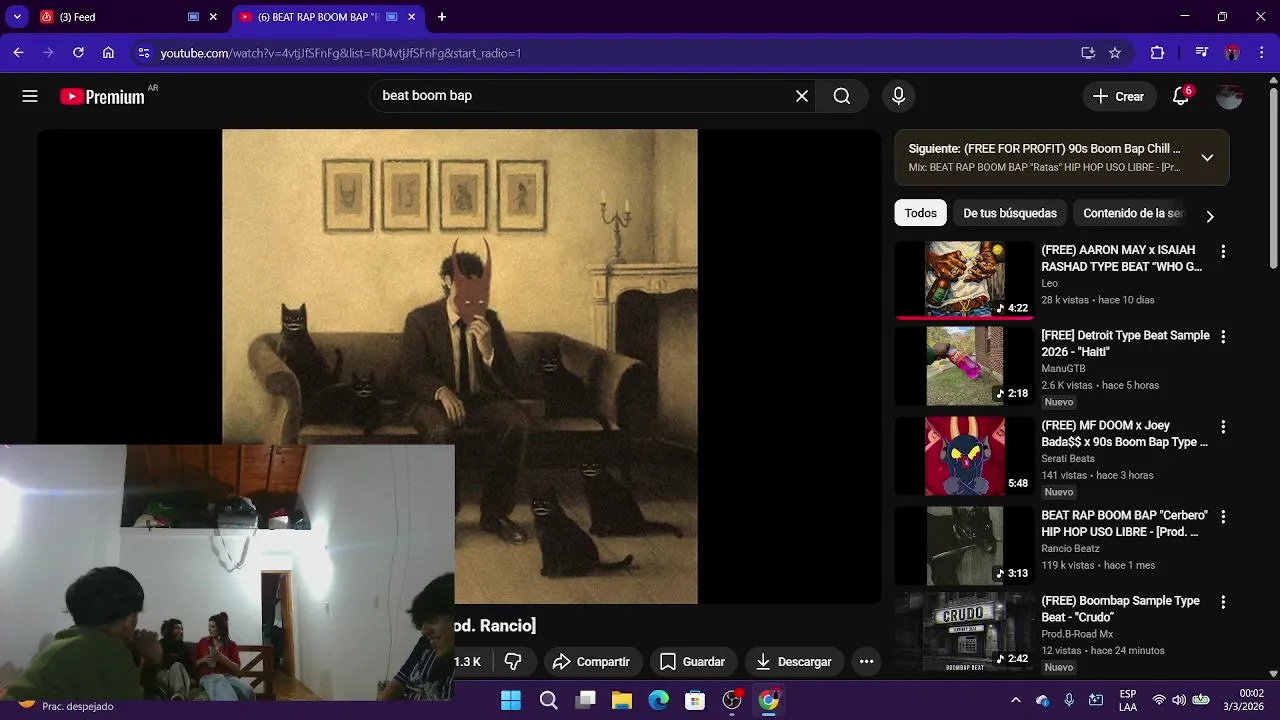Open tab search dropdown arrow

pyautogui.click(x=17, y=17)
